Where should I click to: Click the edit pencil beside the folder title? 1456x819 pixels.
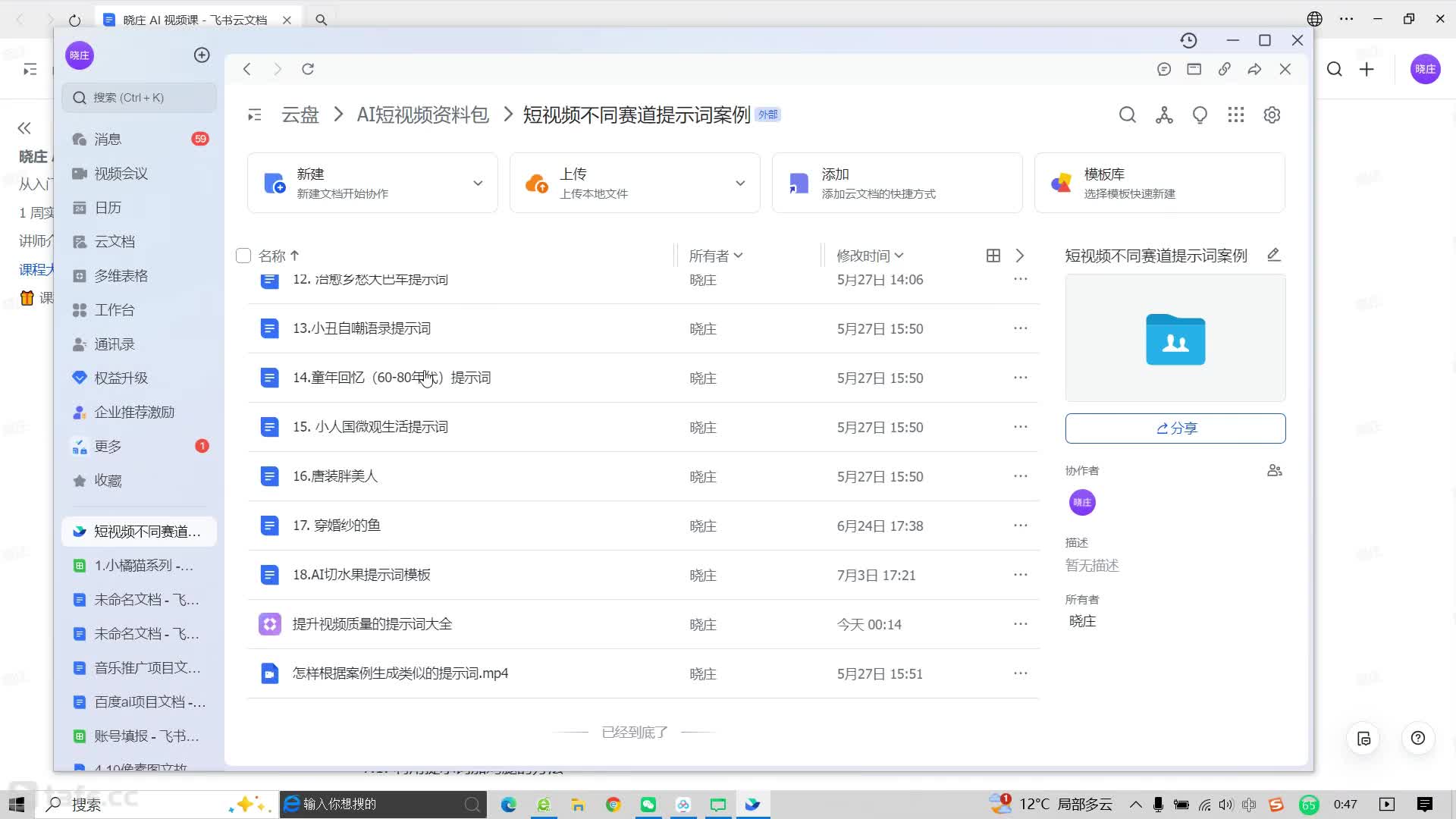tap(1274, 255)
